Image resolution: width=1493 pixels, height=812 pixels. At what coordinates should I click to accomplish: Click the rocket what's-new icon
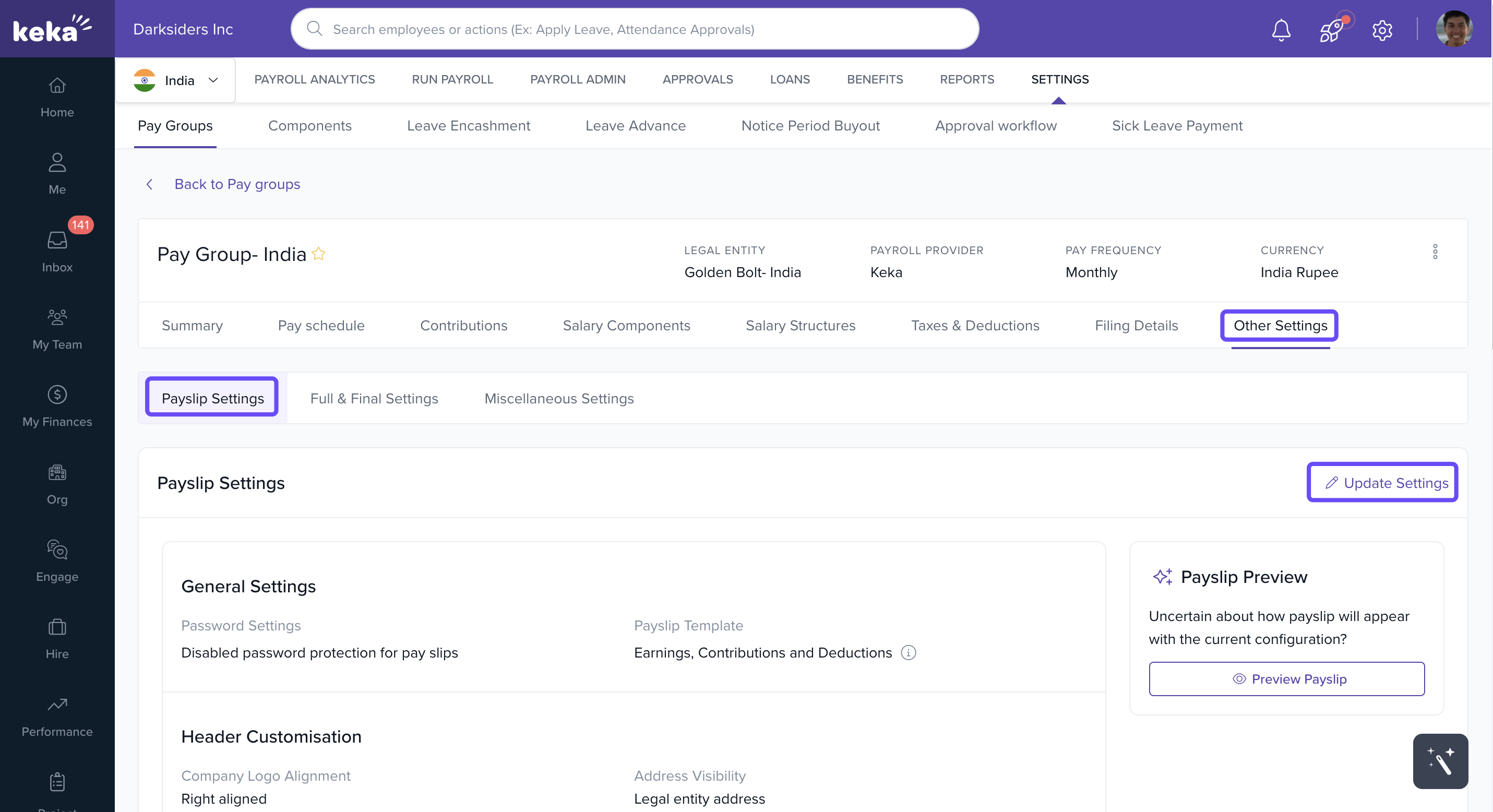[1331, 30]
